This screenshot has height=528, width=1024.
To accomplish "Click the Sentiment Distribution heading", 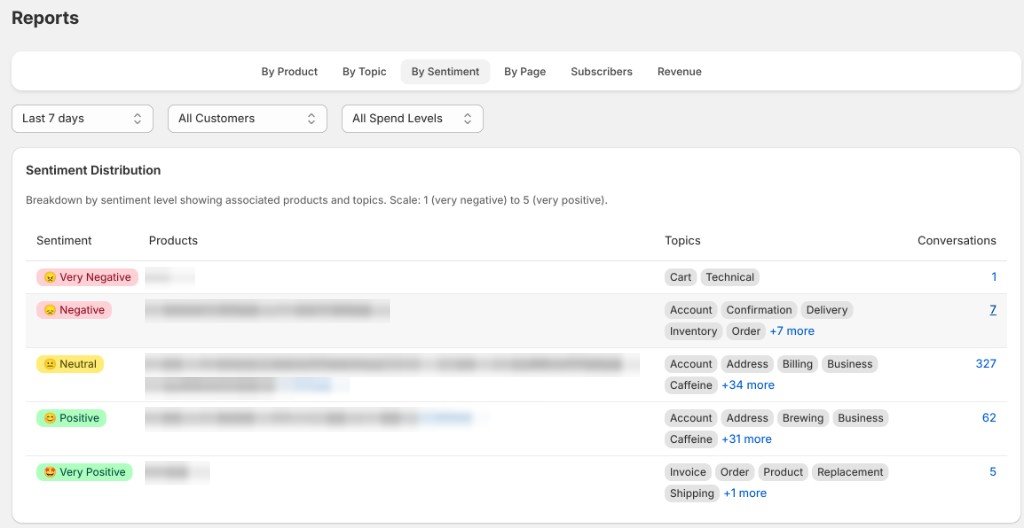I will [93, 170].
